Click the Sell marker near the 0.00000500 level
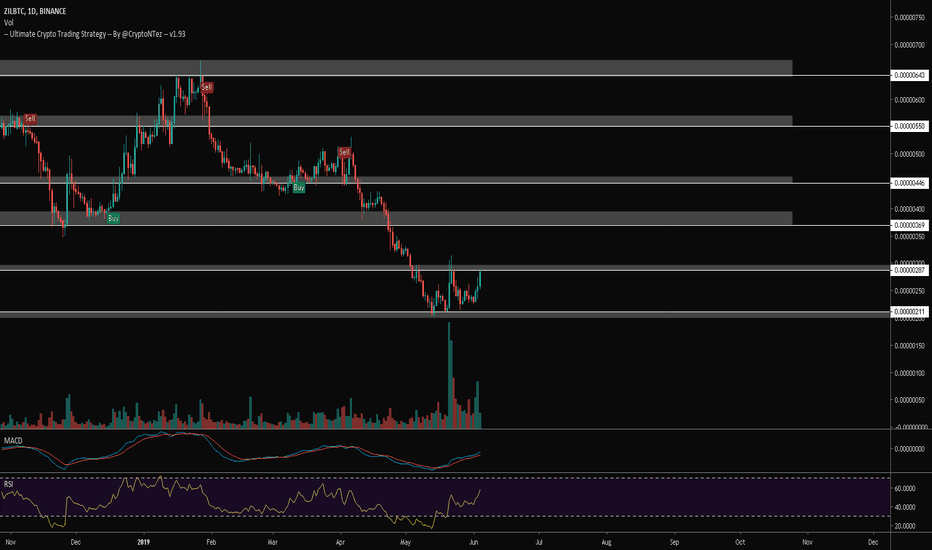 [x=344, y=153]
